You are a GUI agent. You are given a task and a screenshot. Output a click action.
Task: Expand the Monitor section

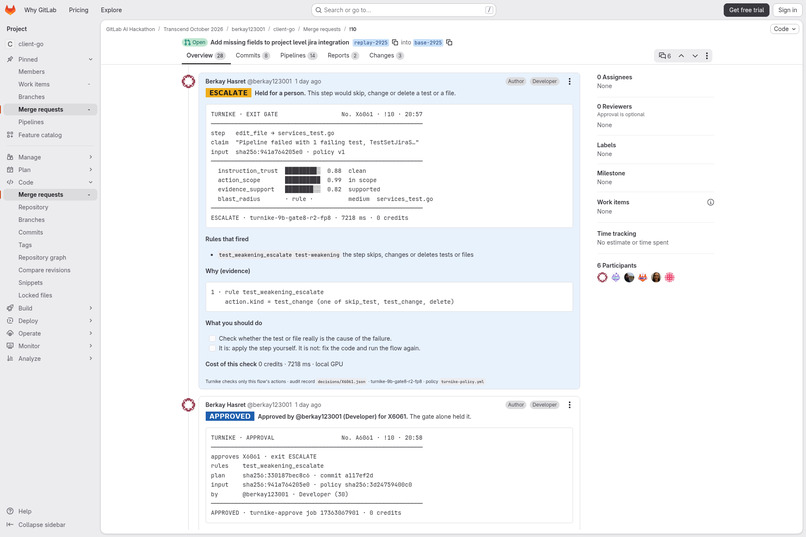coord(90,346)
